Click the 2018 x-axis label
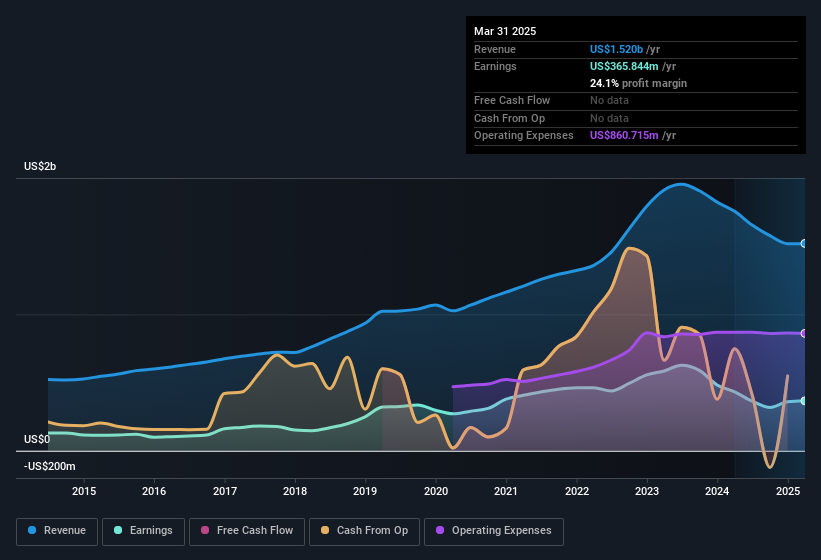Viewport: 821px width, 560px height. click(295, 491)
